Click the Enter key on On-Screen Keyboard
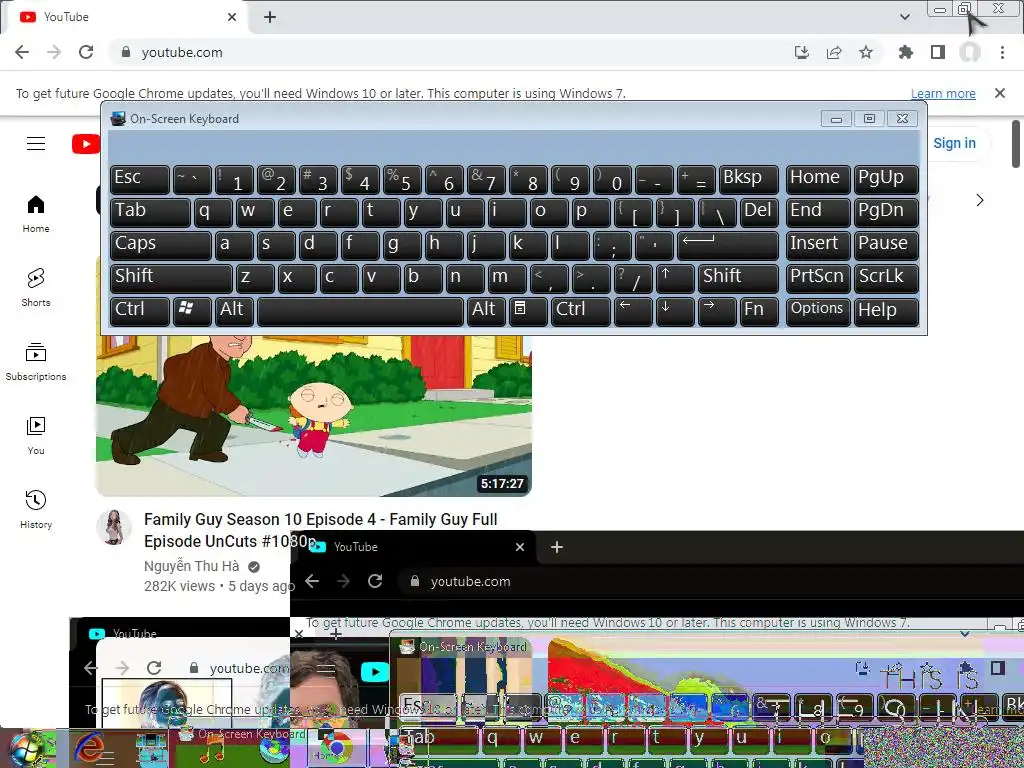 point(728,244)
